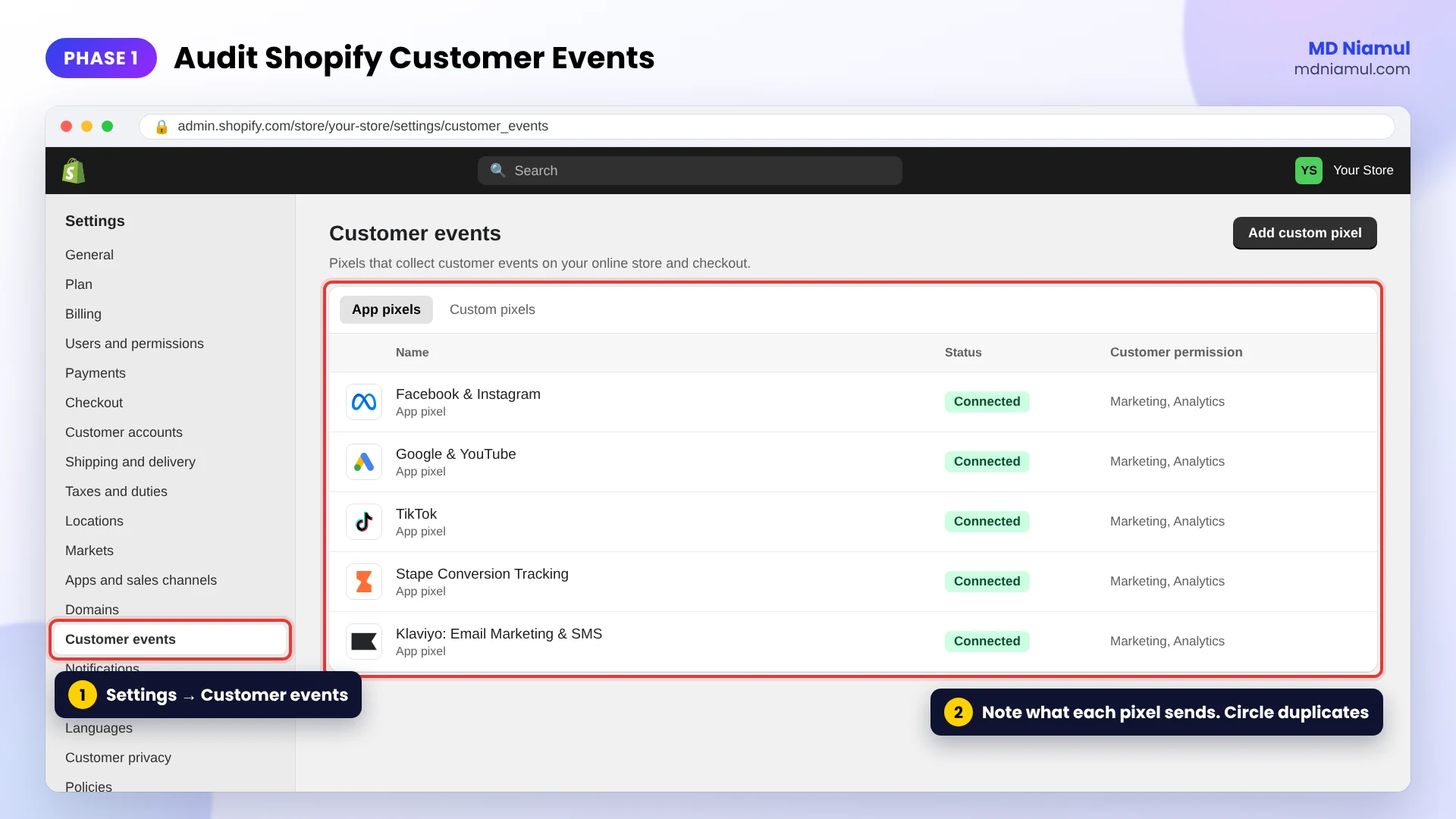Select Customer events in sidebar
The height and width of the screenshot is (819, 1456).
point(171,639)
